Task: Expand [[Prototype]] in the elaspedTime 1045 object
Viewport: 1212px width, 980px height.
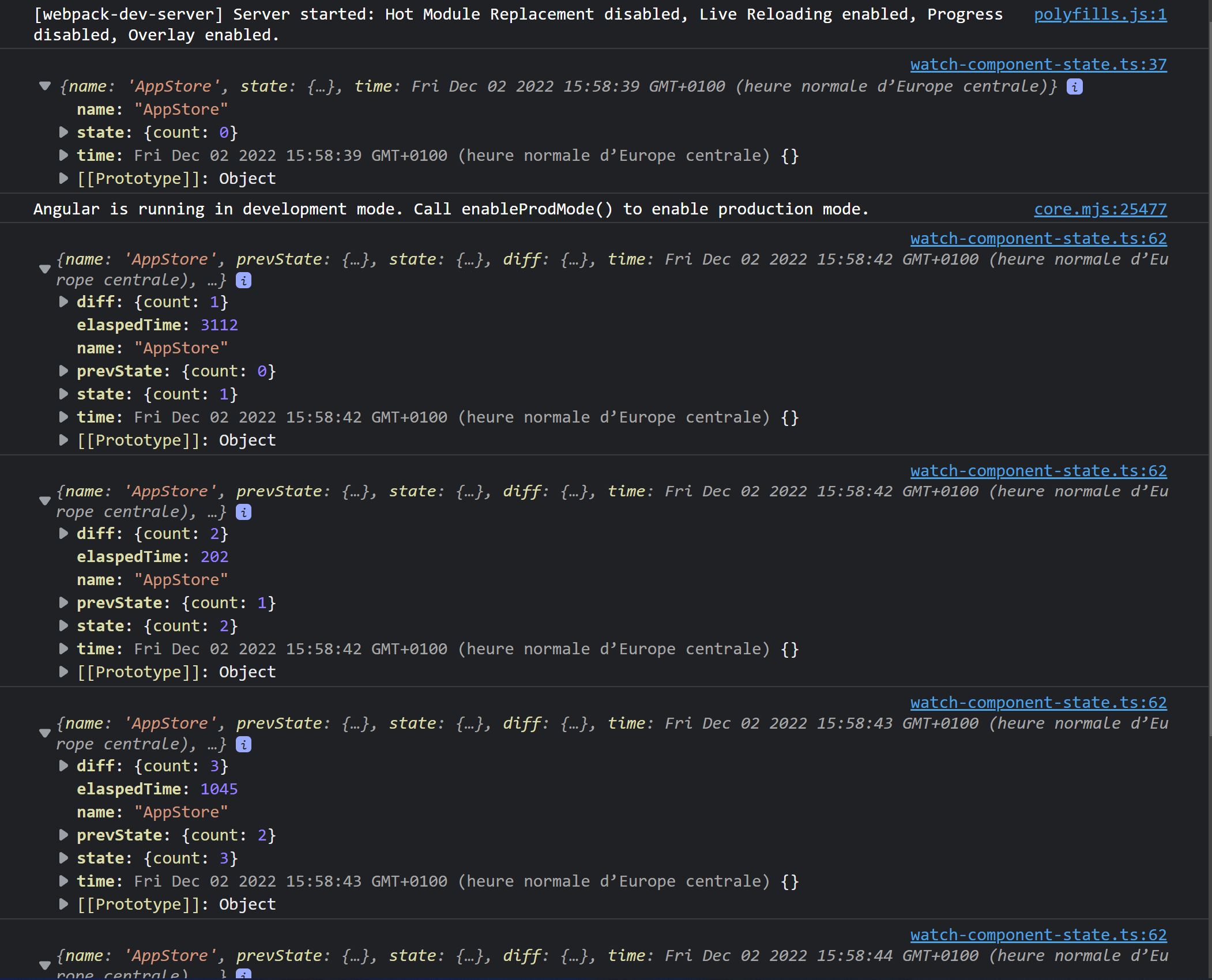Action: click(x=63, y=904)
